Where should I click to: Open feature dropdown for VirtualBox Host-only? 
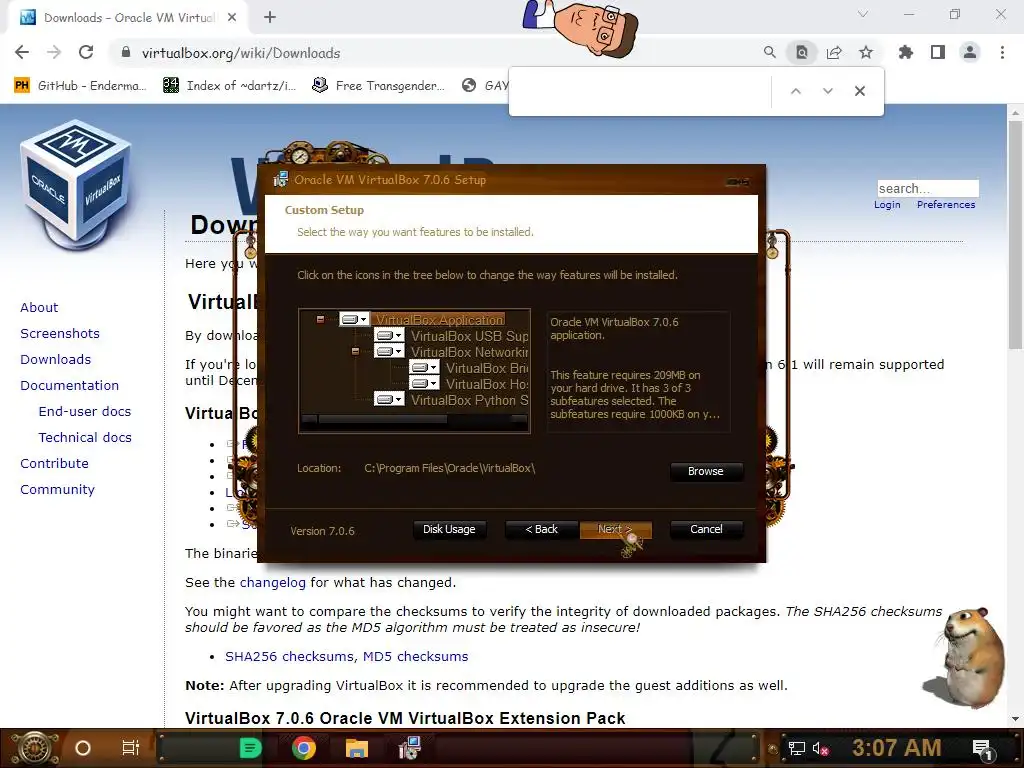point(424,384)
